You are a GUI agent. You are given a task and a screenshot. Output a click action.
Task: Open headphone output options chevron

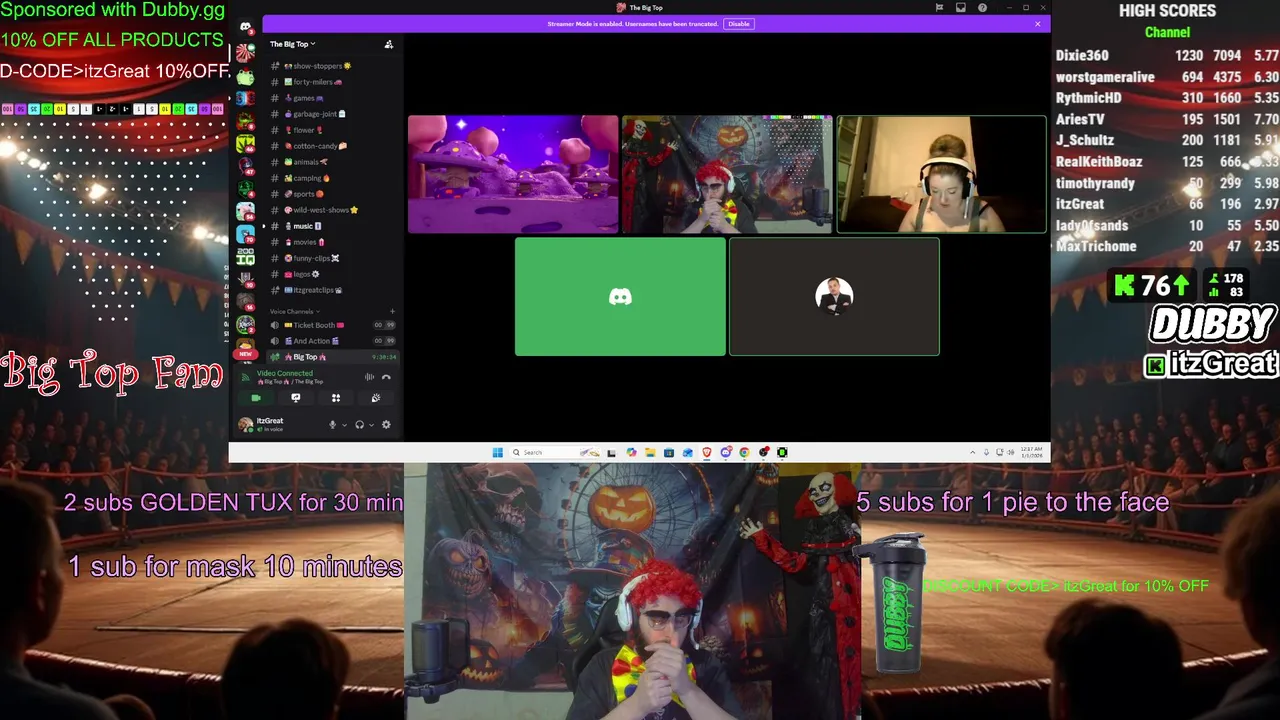click(371, 425)
